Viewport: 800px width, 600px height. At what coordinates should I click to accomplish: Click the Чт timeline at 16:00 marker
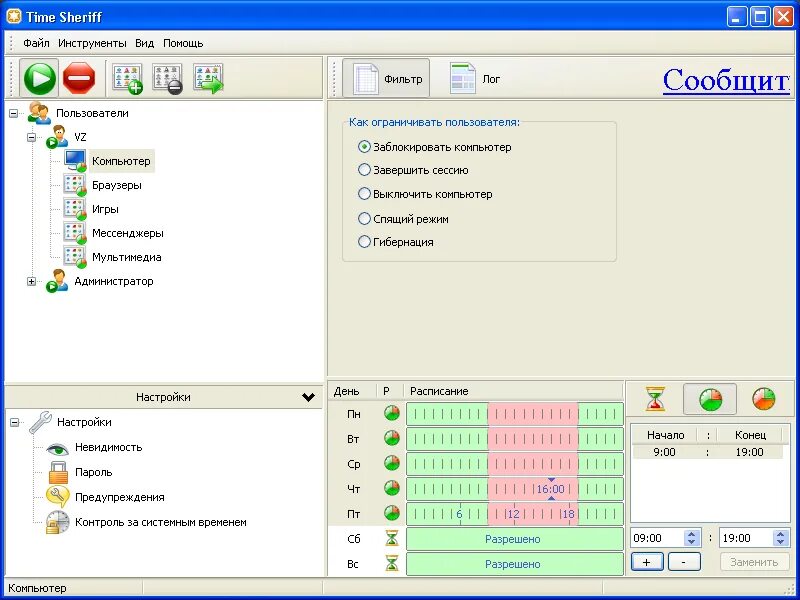click(551, 489)
